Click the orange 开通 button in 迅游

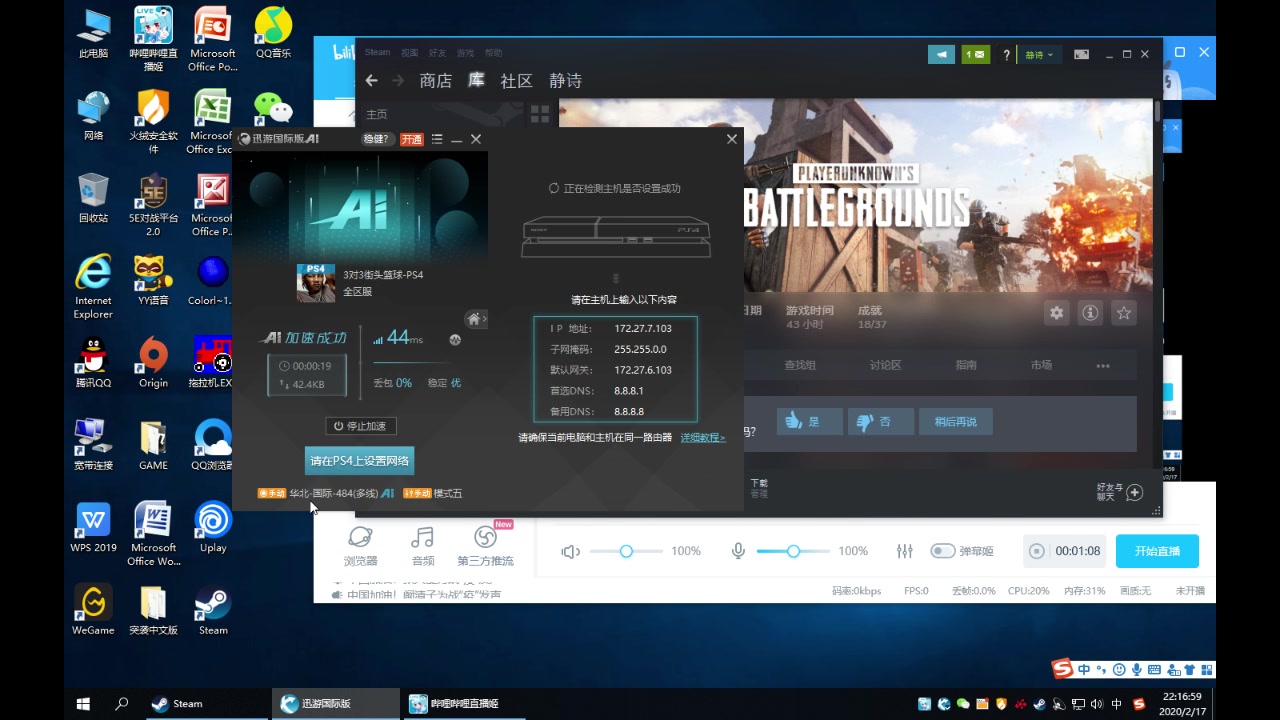coord(411,139)
